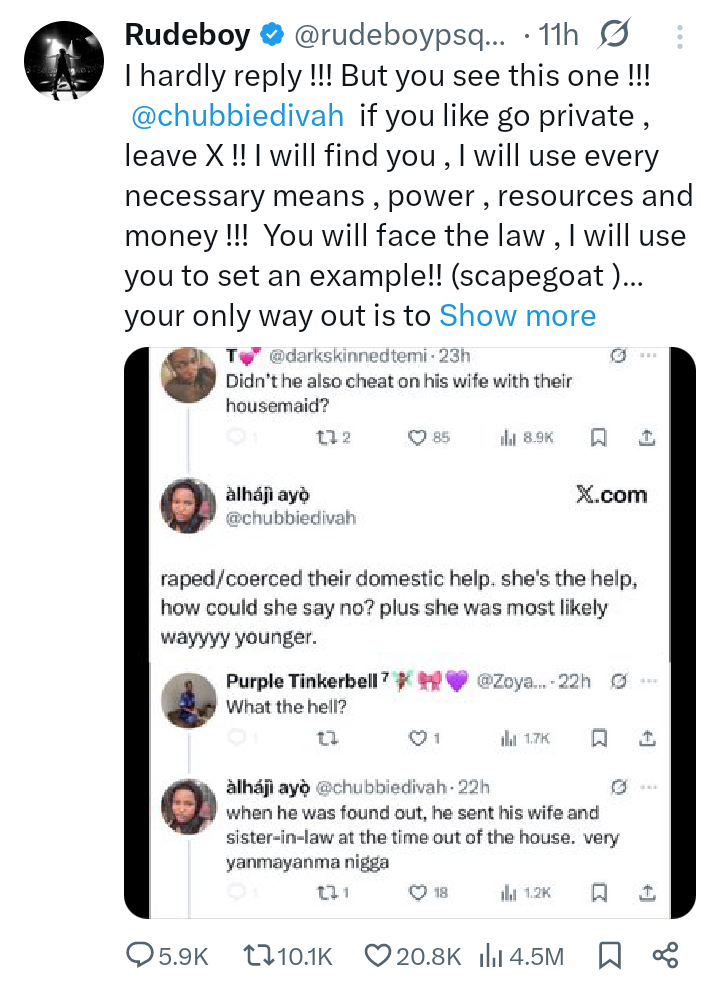Click the reply icon showing 5.9K
This screenshot has height=983, width=720.
[140, 956]
